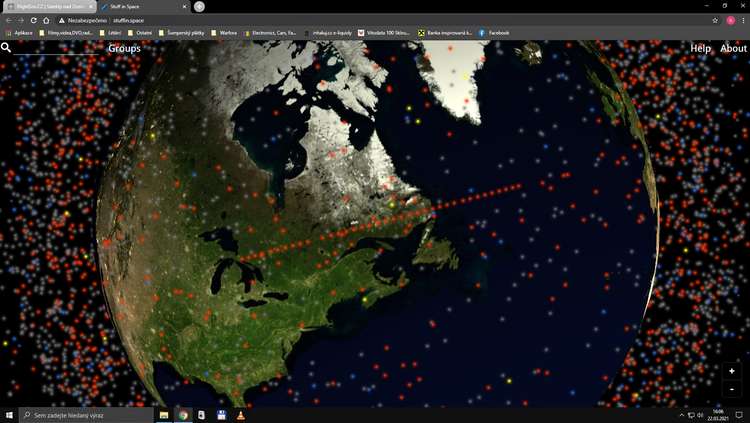The width and height of the screenshot is (750, 423).
Task: Click the browser back arrow
Action: click(x=8, y=20)
